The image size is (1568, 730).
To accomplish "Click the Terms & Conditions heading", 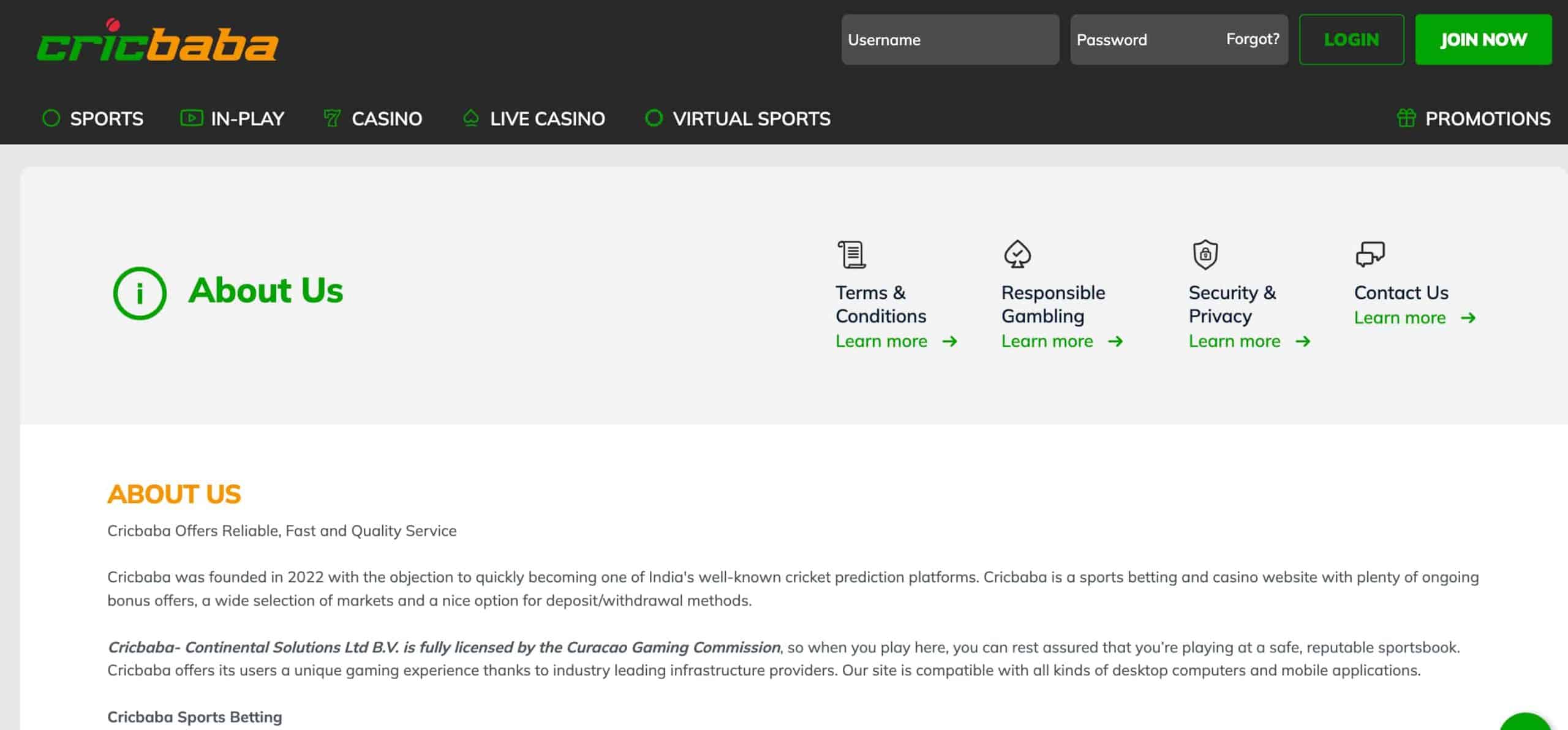I will point(881,304).
